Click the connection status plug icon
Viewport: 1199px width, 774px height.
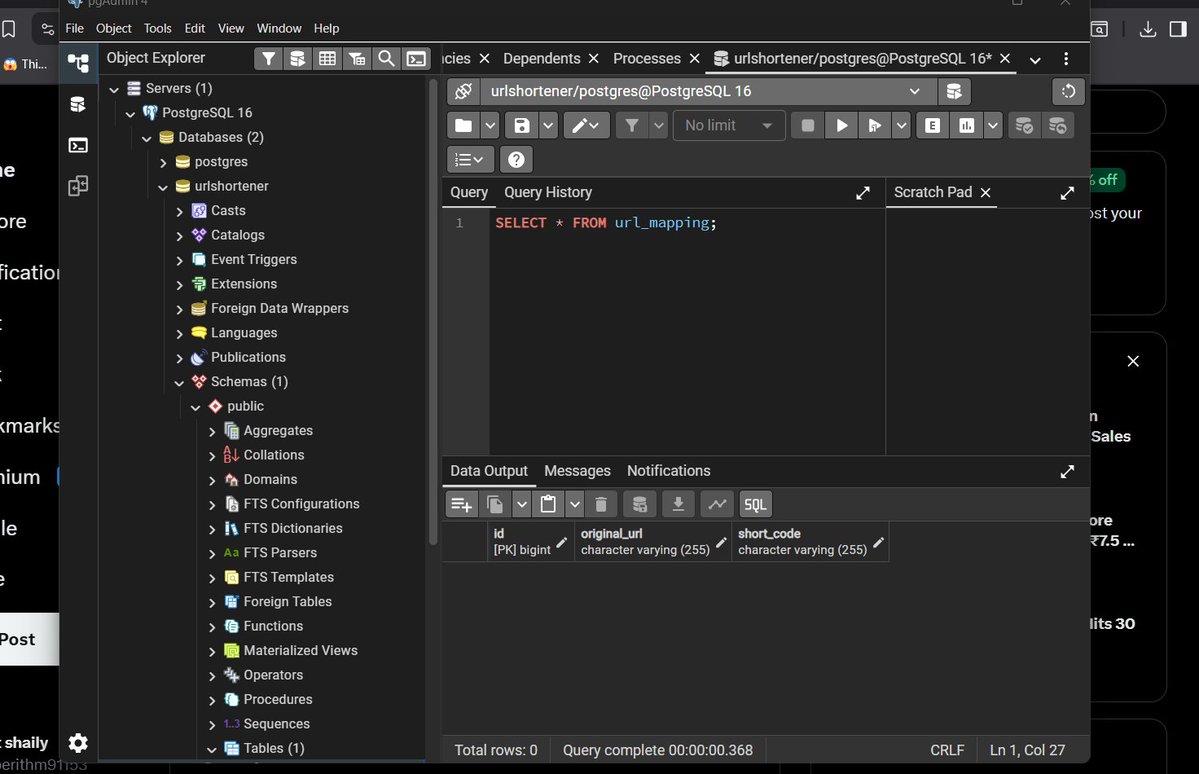click(x=463, y=91)
